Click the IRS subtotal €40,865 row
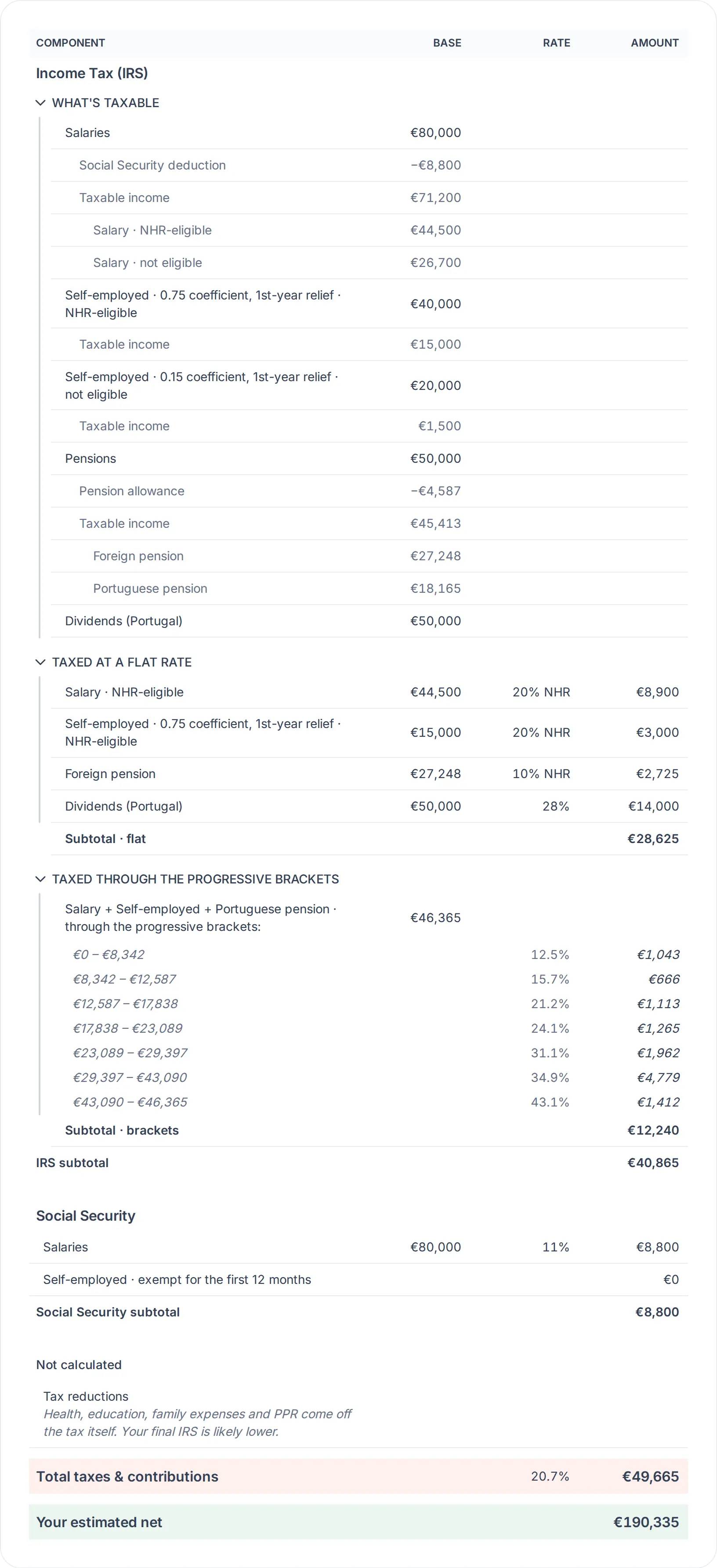717x1568 pixels. pyautogui.click(x=358, y=1163)
